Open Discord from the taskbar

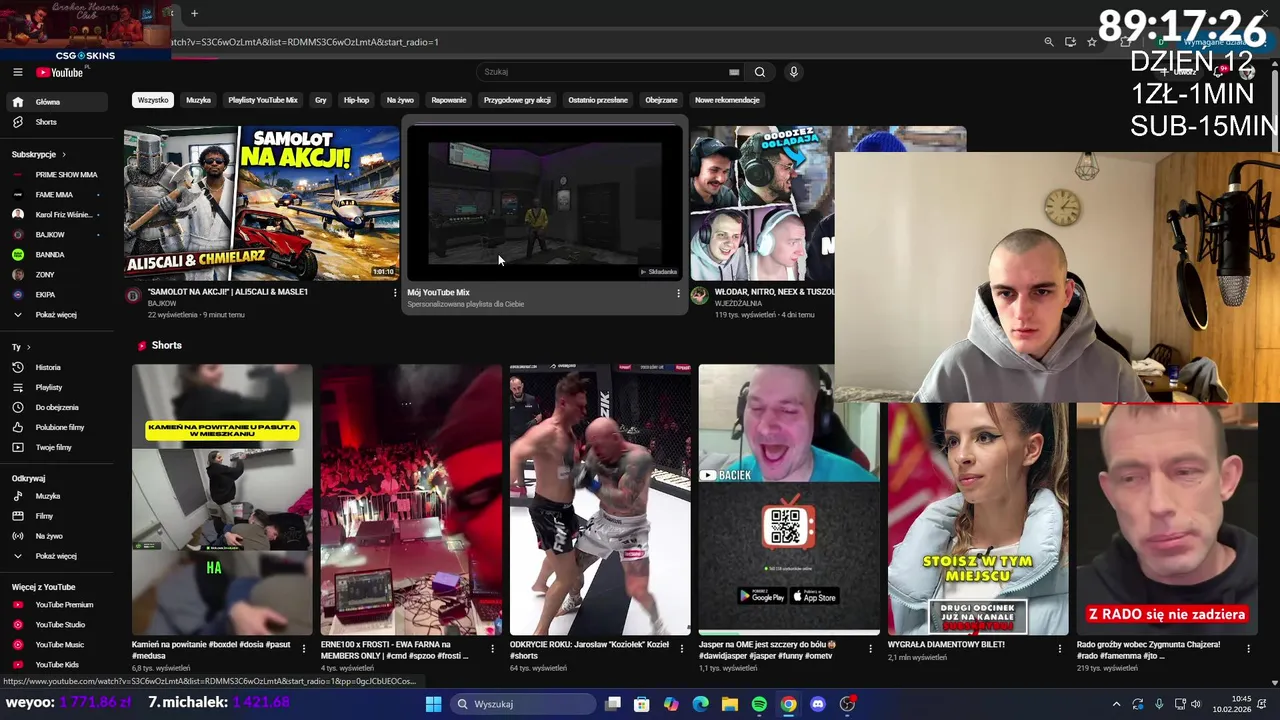(x=818, y=704)
